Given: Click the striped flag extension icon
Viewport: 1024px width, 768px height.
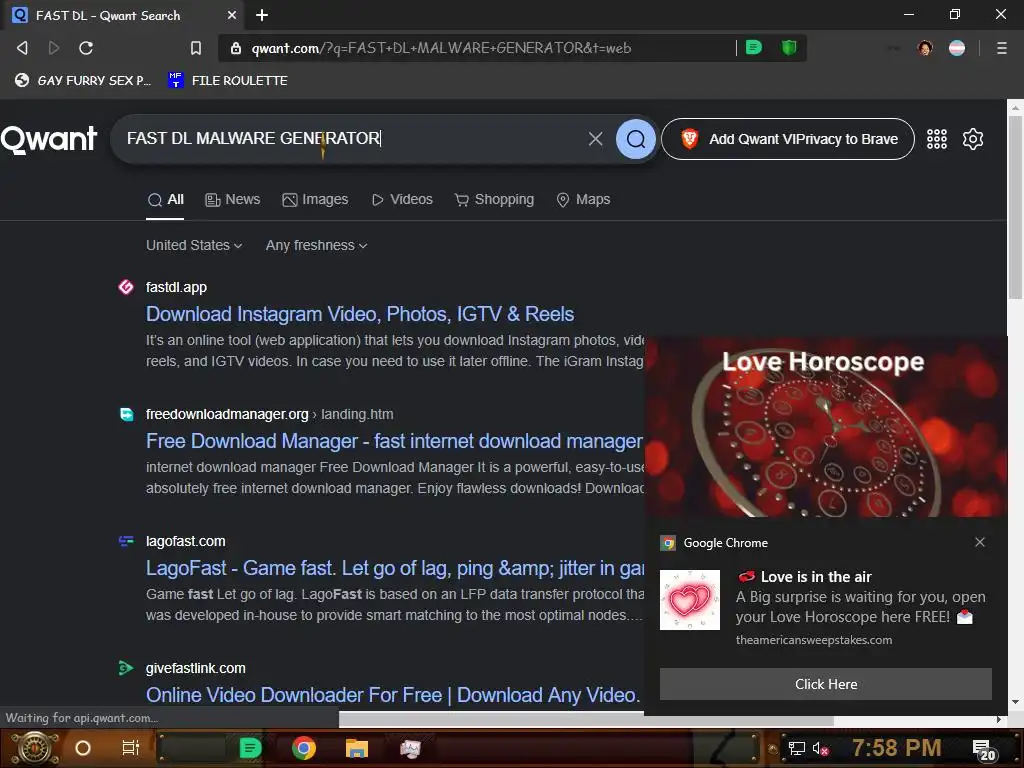Looking at the screenshot, I should (x=957, y=48).
